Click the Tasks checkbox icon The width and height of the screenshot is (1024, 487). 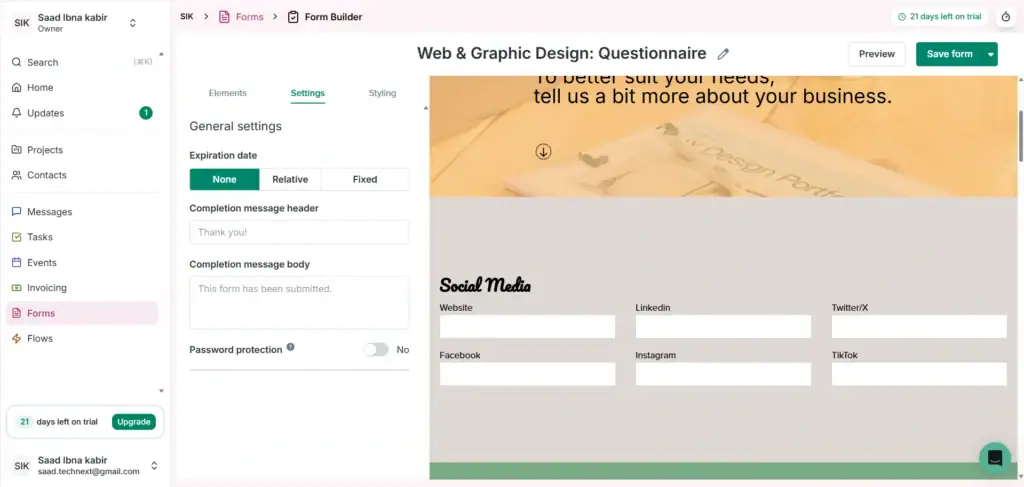pos(16,237)
